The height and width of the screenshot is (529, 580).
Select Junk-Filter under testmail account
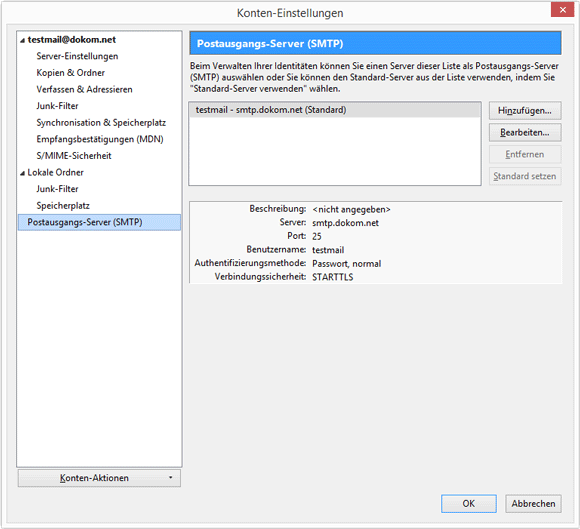click(x=57, y=106)
